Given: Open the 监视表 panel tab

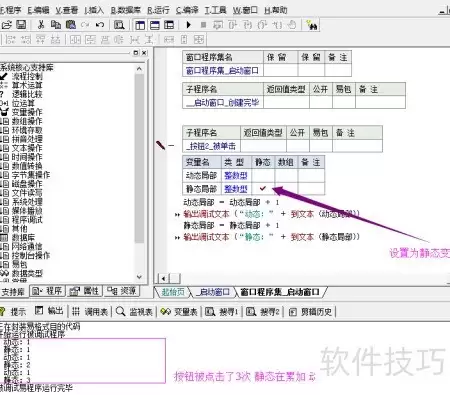Looking at the screenshot, I should (x=134, y=312).
